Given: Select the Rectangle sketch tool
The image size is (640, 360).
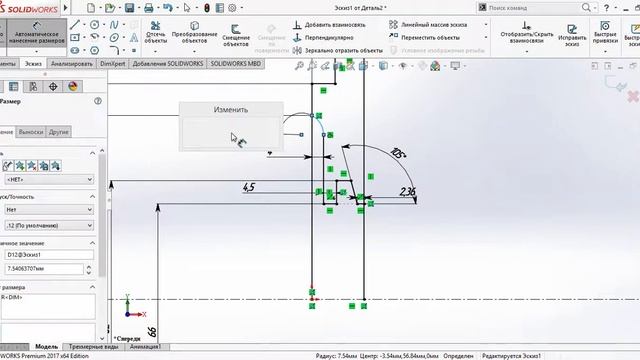Looking at the screenshot, I should coord(75,38).
